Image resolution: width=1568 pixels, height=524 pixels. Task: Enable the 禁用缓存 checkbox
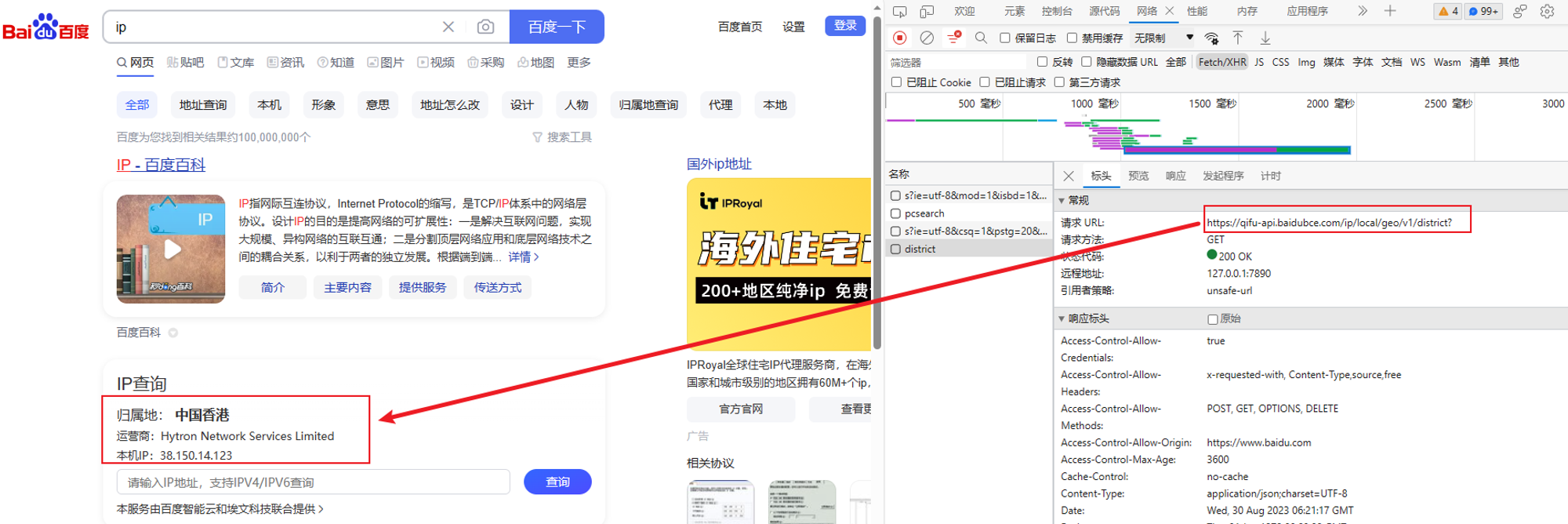click(1072, 38)
